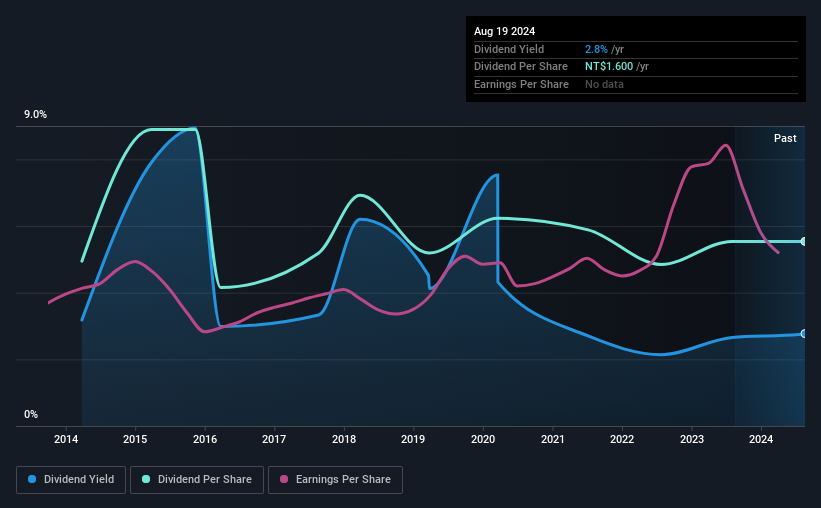821x508 pixels.
Task: Click the Dividend Per Share endpoint marker
Action: (x=804, y=241)
